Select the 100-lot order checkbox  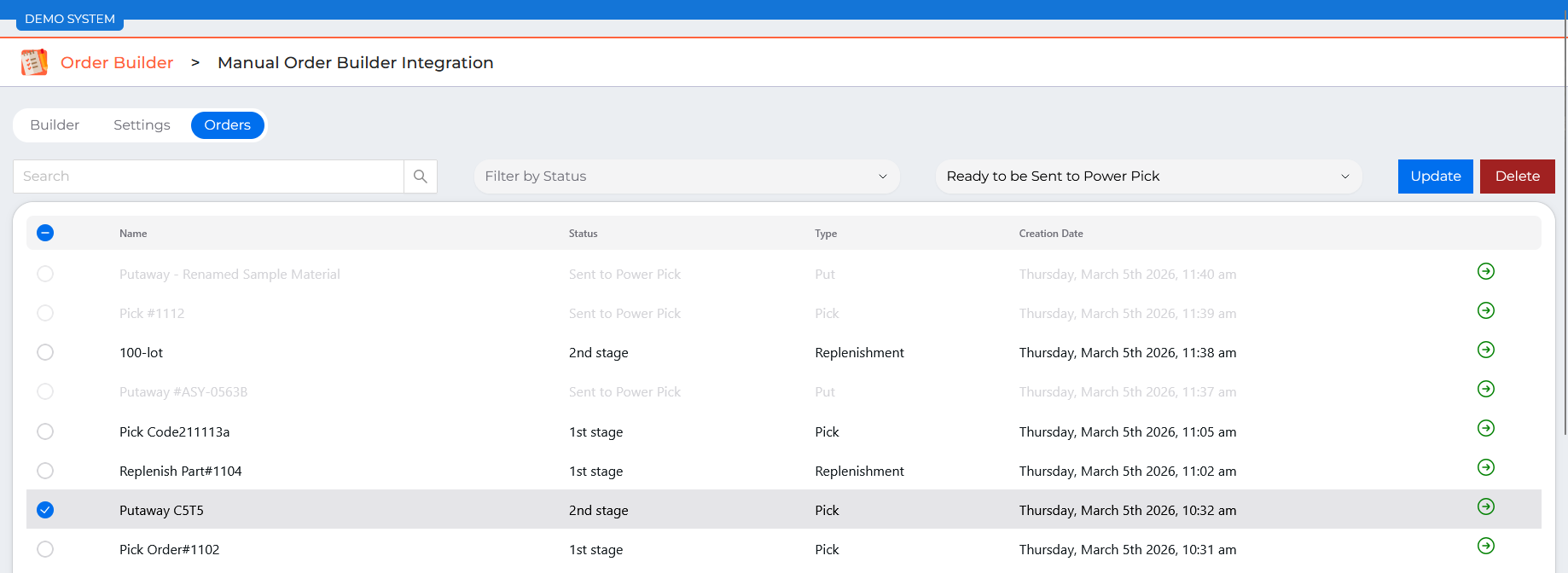point(45,352)
